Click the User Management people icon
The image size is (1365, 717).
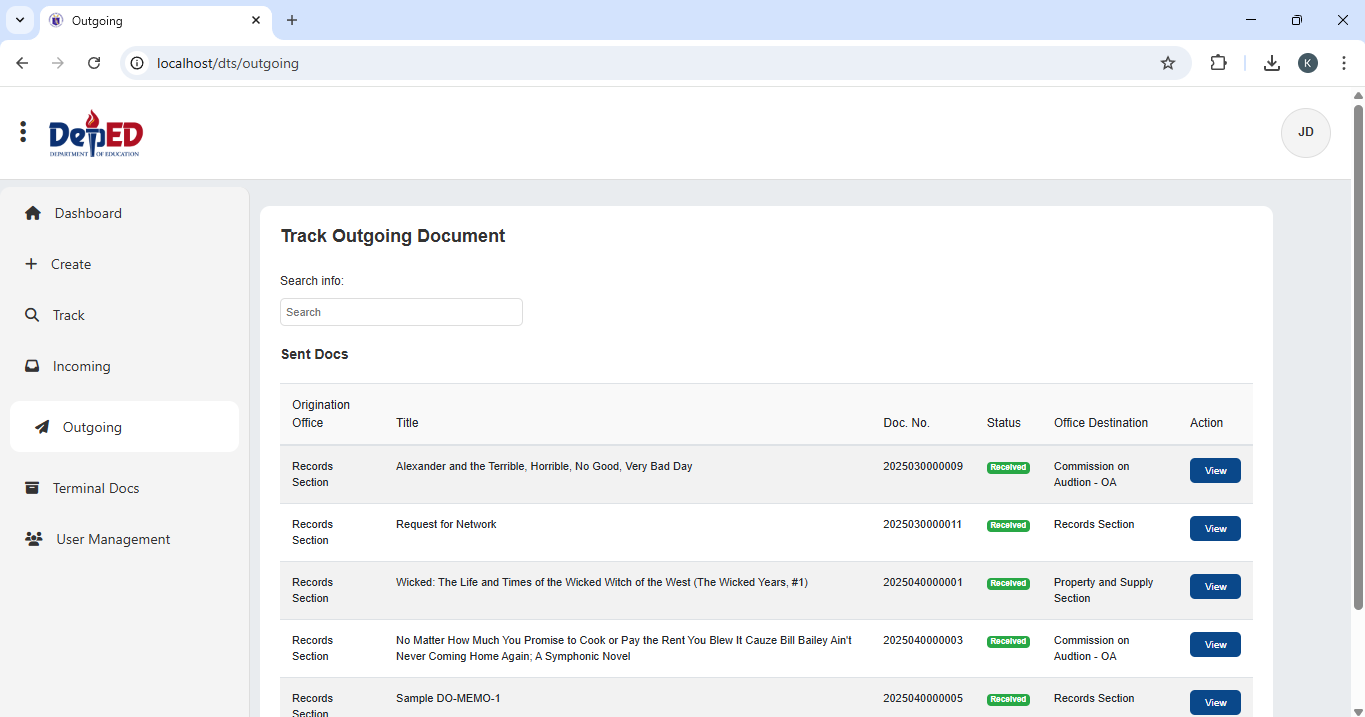point(34,539)
